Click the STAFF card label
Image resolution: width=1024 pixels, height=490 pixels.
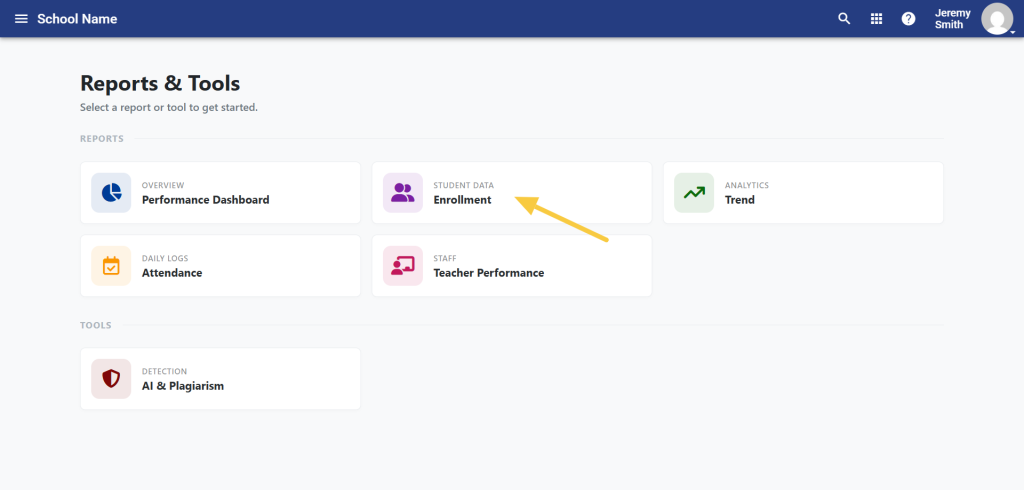pos(445,259)
